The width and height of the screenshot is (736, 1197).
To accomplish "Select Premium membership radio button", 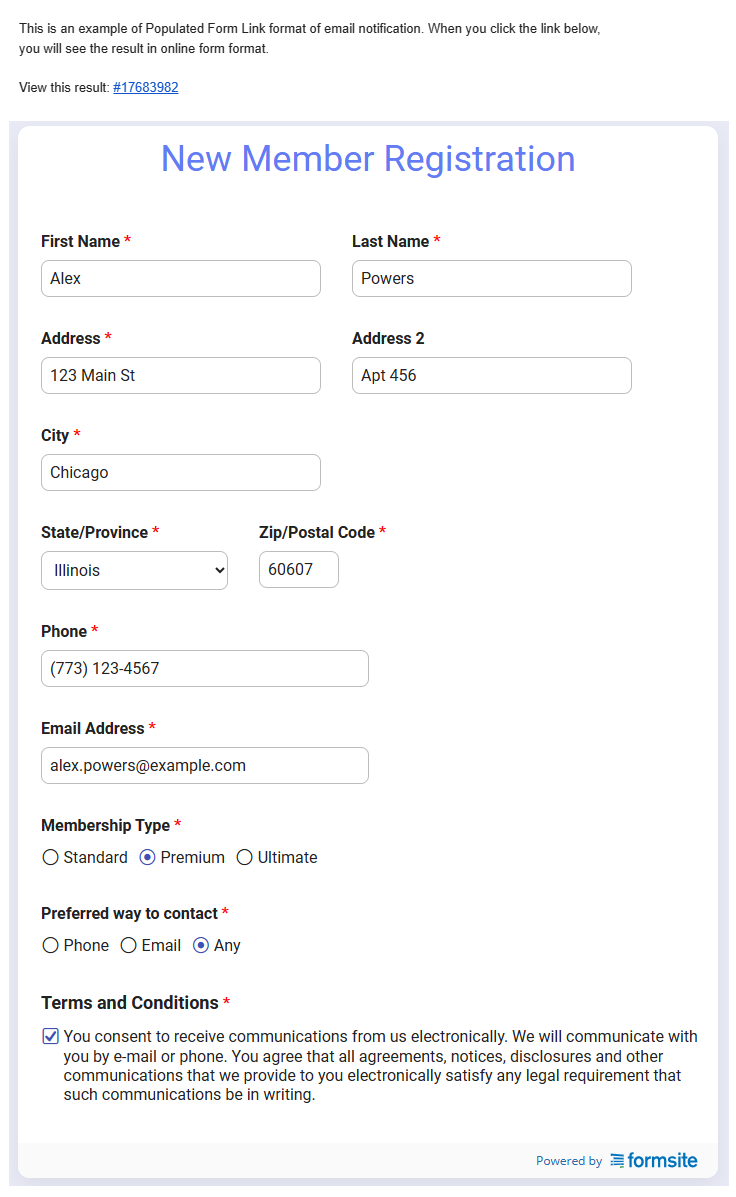I will coord(148,858).
